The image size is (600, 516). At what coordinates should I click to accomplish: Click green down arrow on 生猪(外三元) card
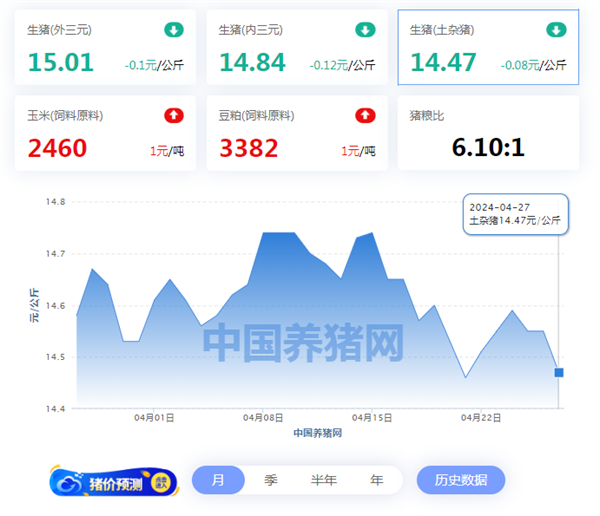point(175,30)
